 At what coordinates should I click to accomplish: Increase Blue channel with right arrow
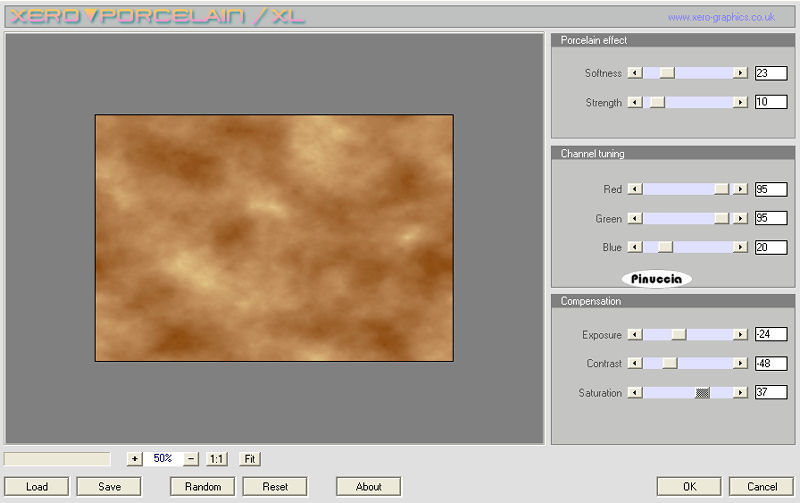click(x=740, y=247)
